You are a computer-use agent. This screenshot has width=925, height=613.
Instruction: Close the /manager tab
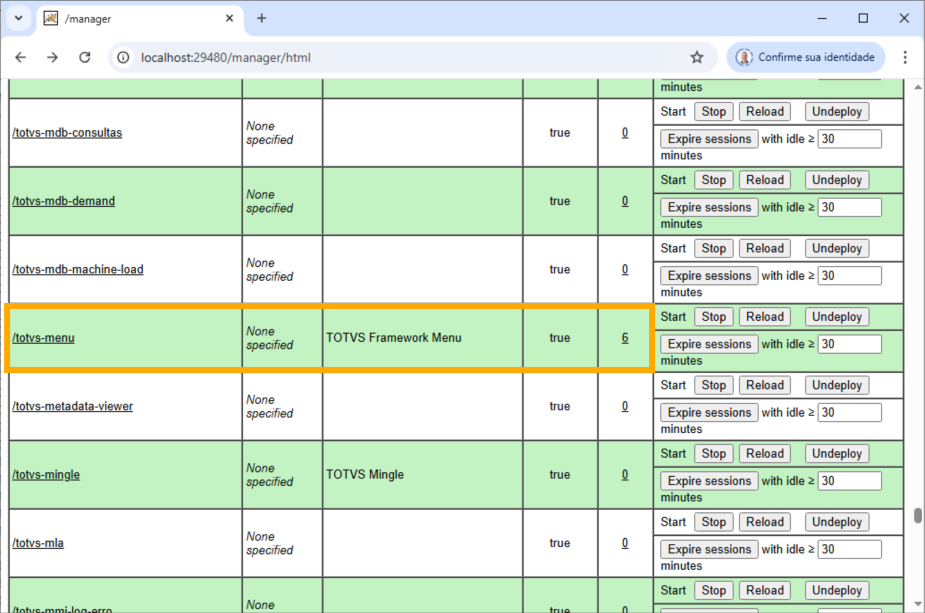point(229,18)
